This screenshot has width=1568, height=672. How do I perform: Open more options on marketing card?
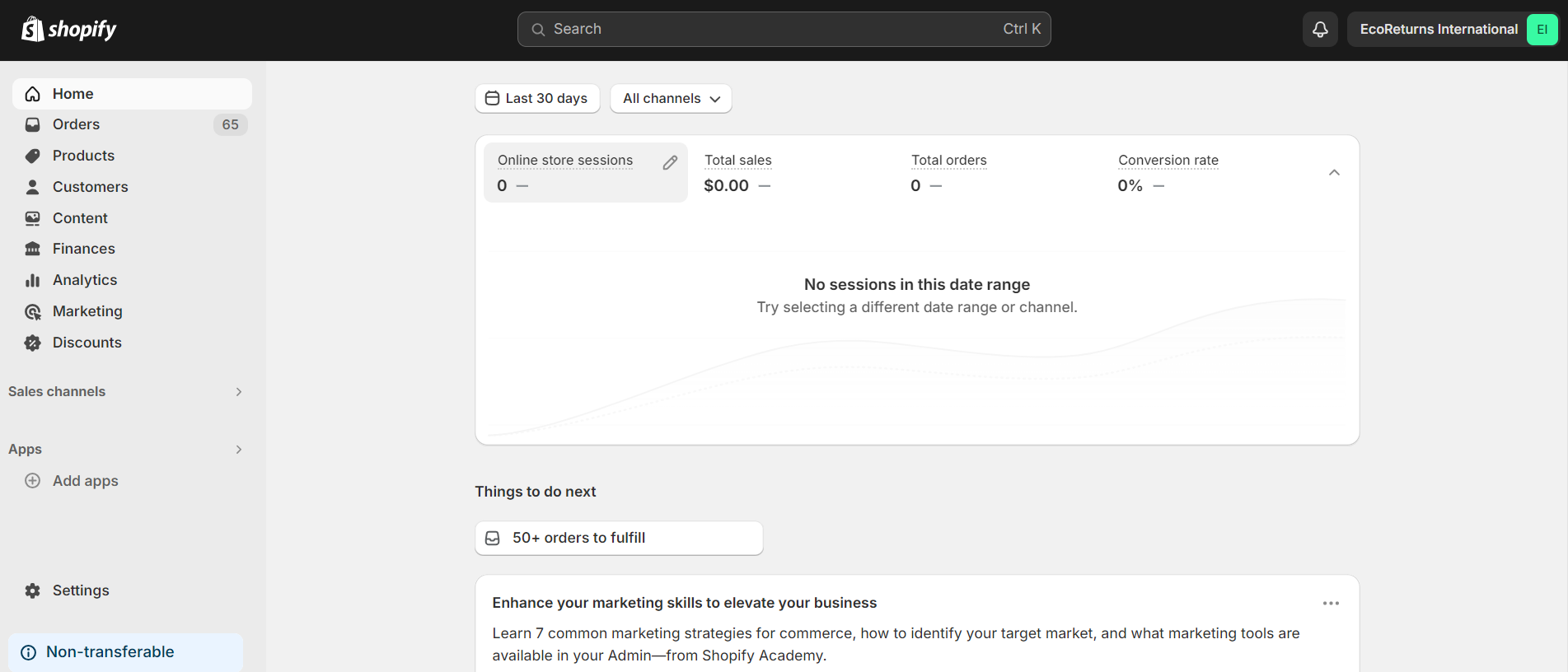pyautogui.click(x=1330, y=604)
